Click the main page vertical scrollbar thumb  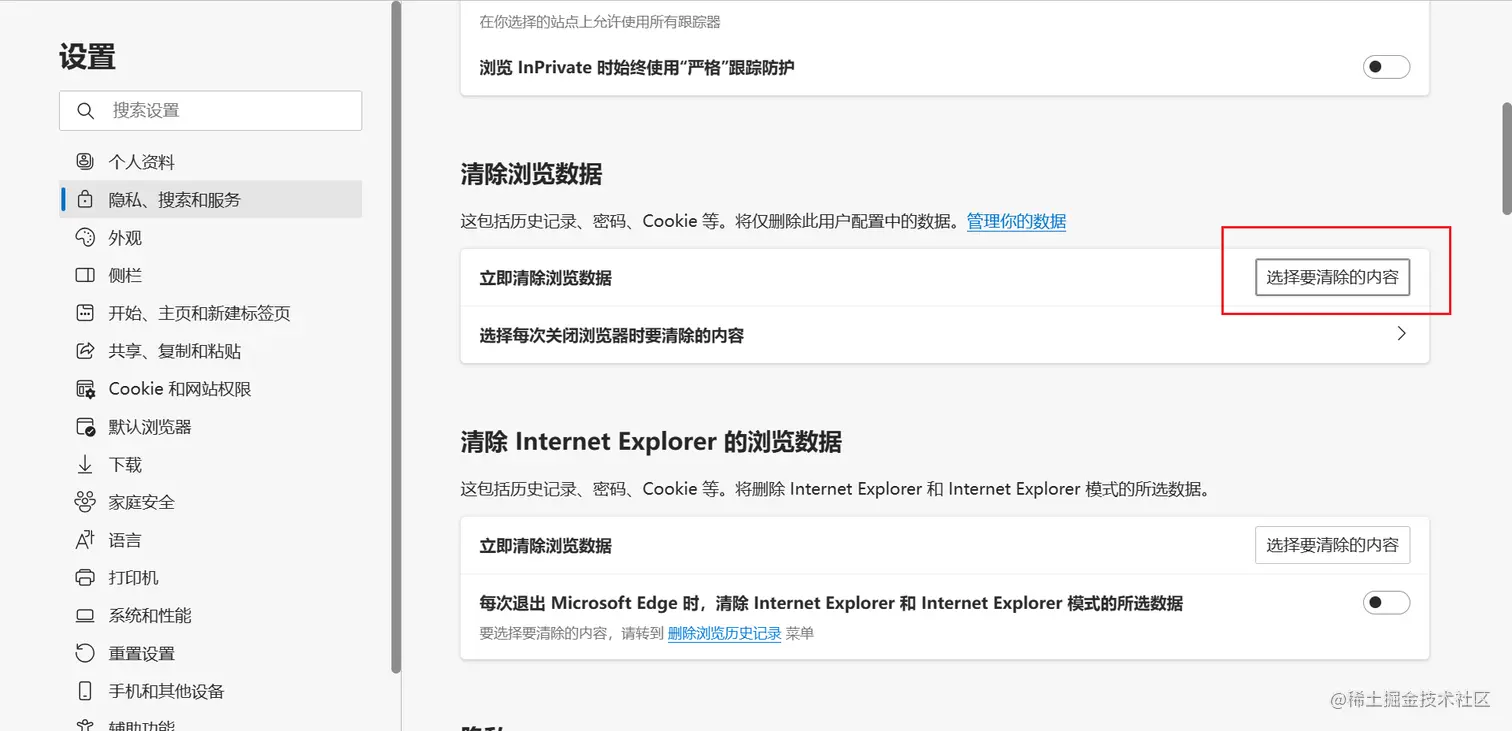(1506, 157)
